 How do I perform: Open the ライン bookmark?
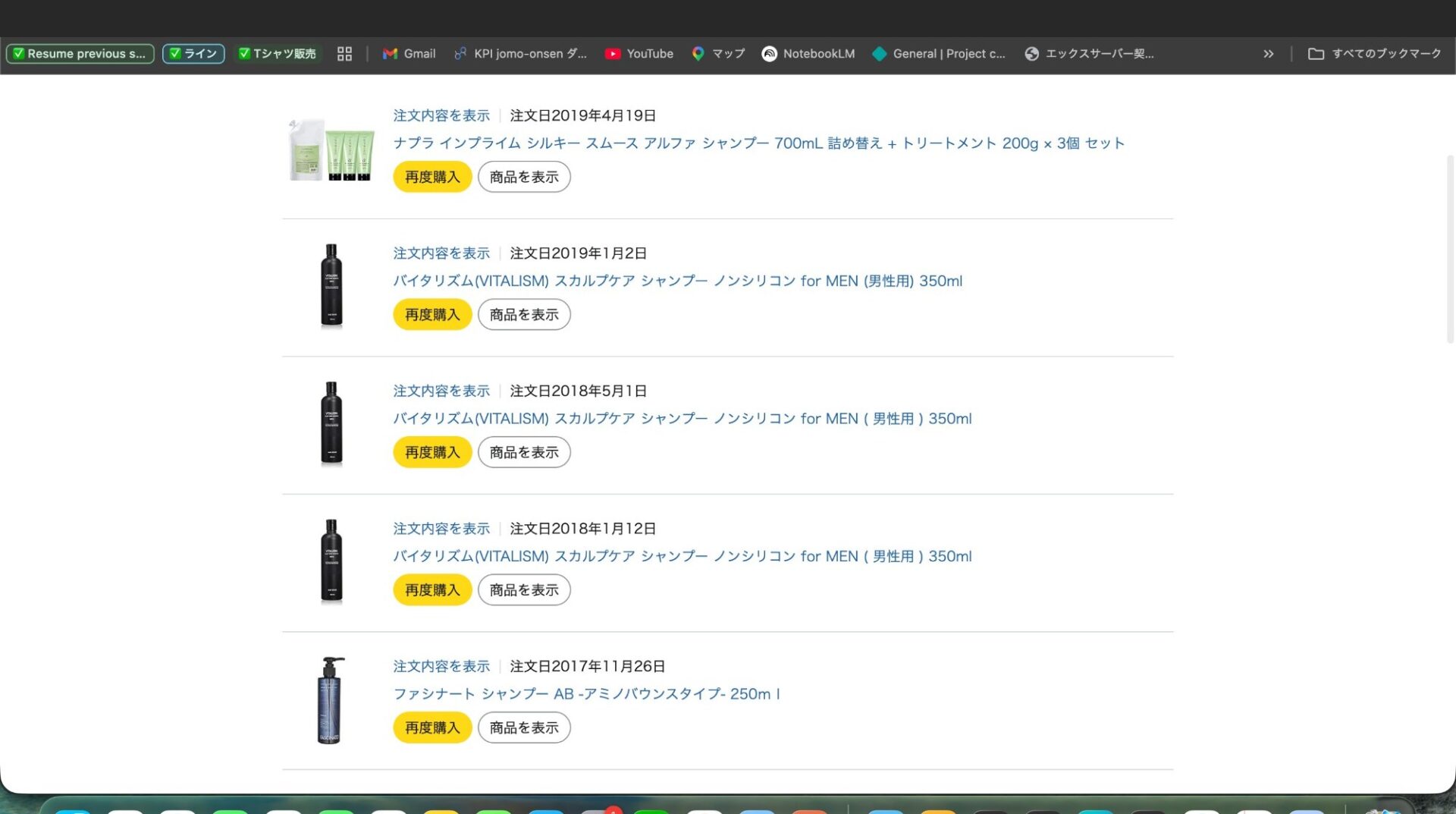coord(193,54)
